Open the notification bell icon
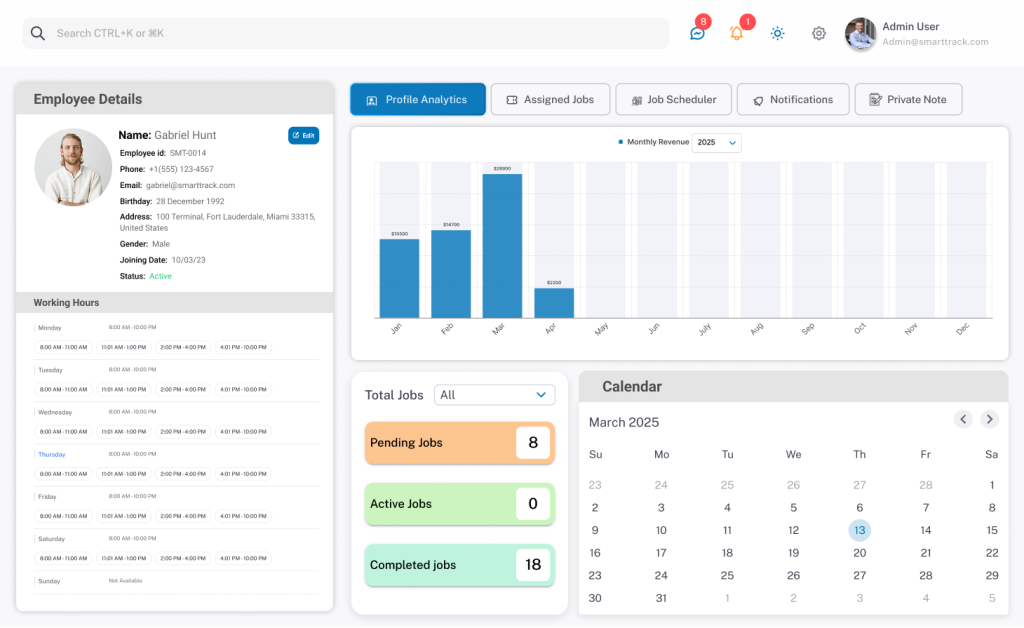The height and width of the screenshot is (628, 1024). tap(737, 33)
